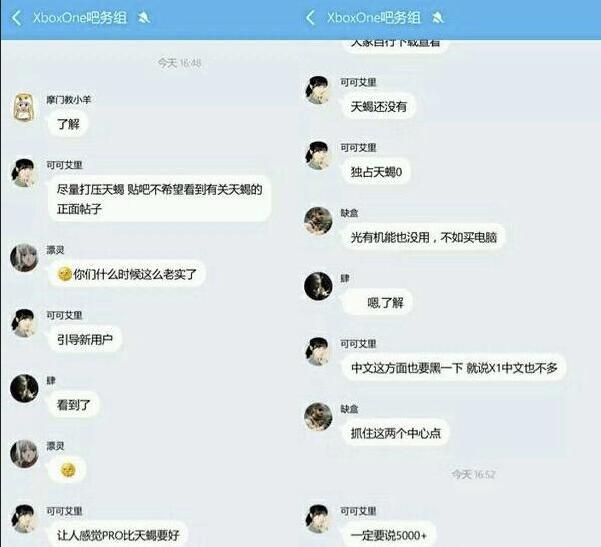Click username 缺盒 above 抓住这两个中心点

coord(349,409)
